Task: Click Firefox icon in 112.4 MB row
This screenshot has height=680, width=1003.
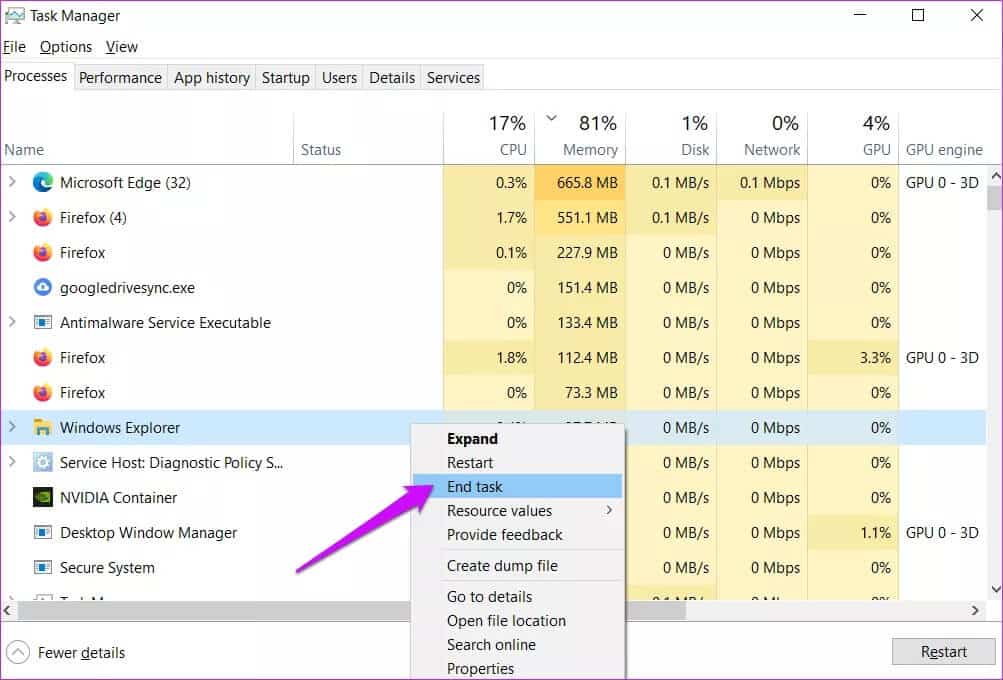Action: pos(42,358)
